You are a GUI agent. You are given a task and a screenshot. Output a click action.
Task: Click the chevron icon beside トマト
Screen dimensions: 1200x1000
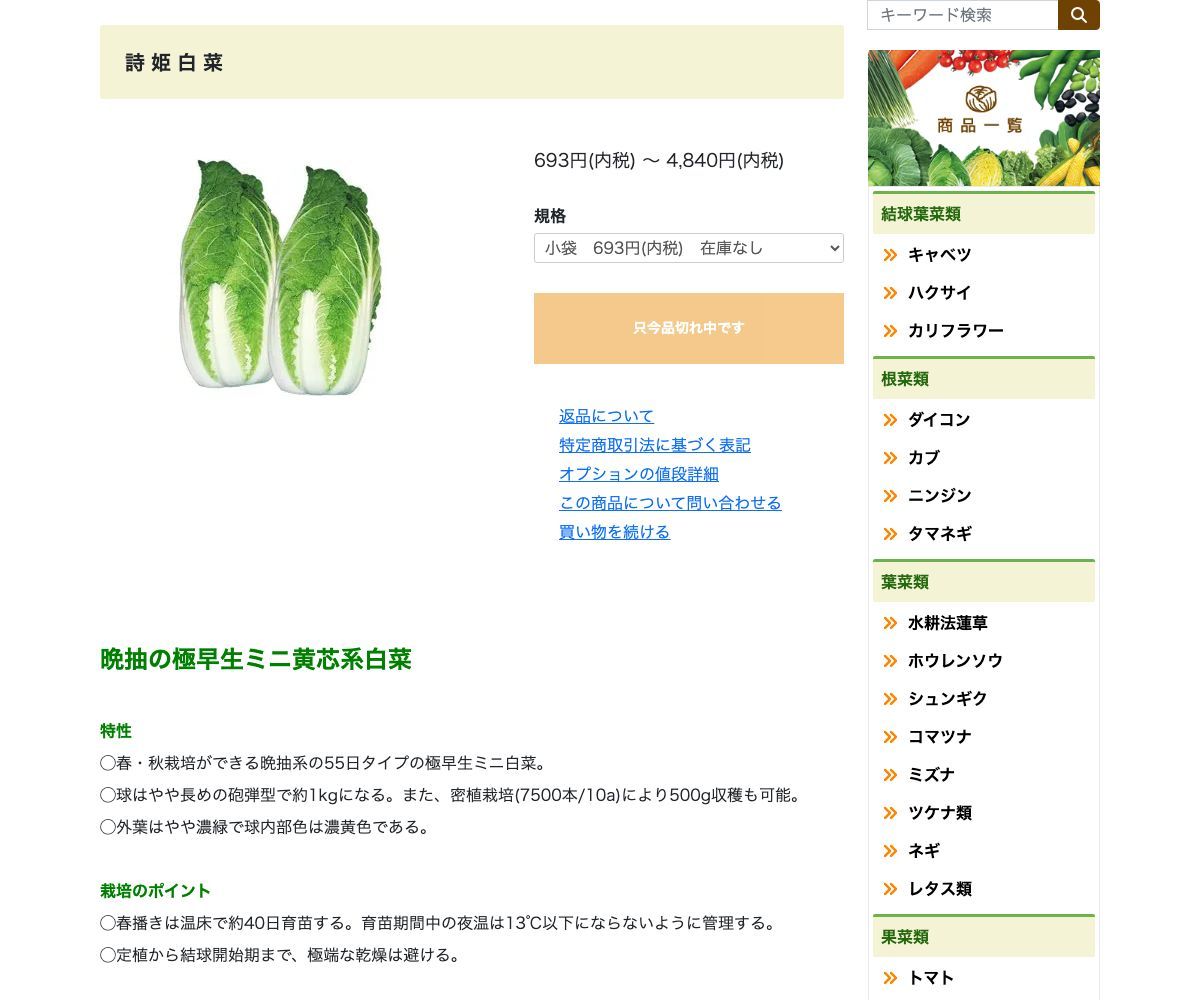pos(889,978)
